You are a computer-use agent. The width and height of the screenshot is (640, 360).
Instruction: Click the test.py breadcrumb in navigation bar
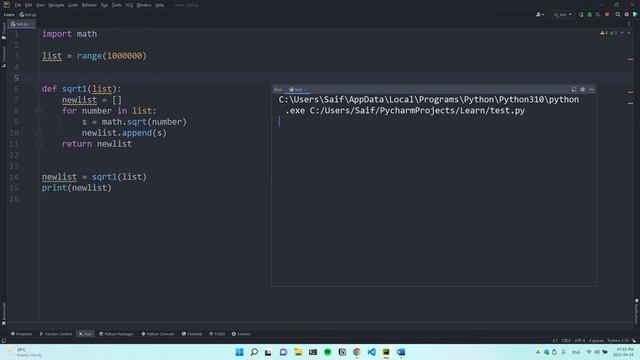(28, 15)
